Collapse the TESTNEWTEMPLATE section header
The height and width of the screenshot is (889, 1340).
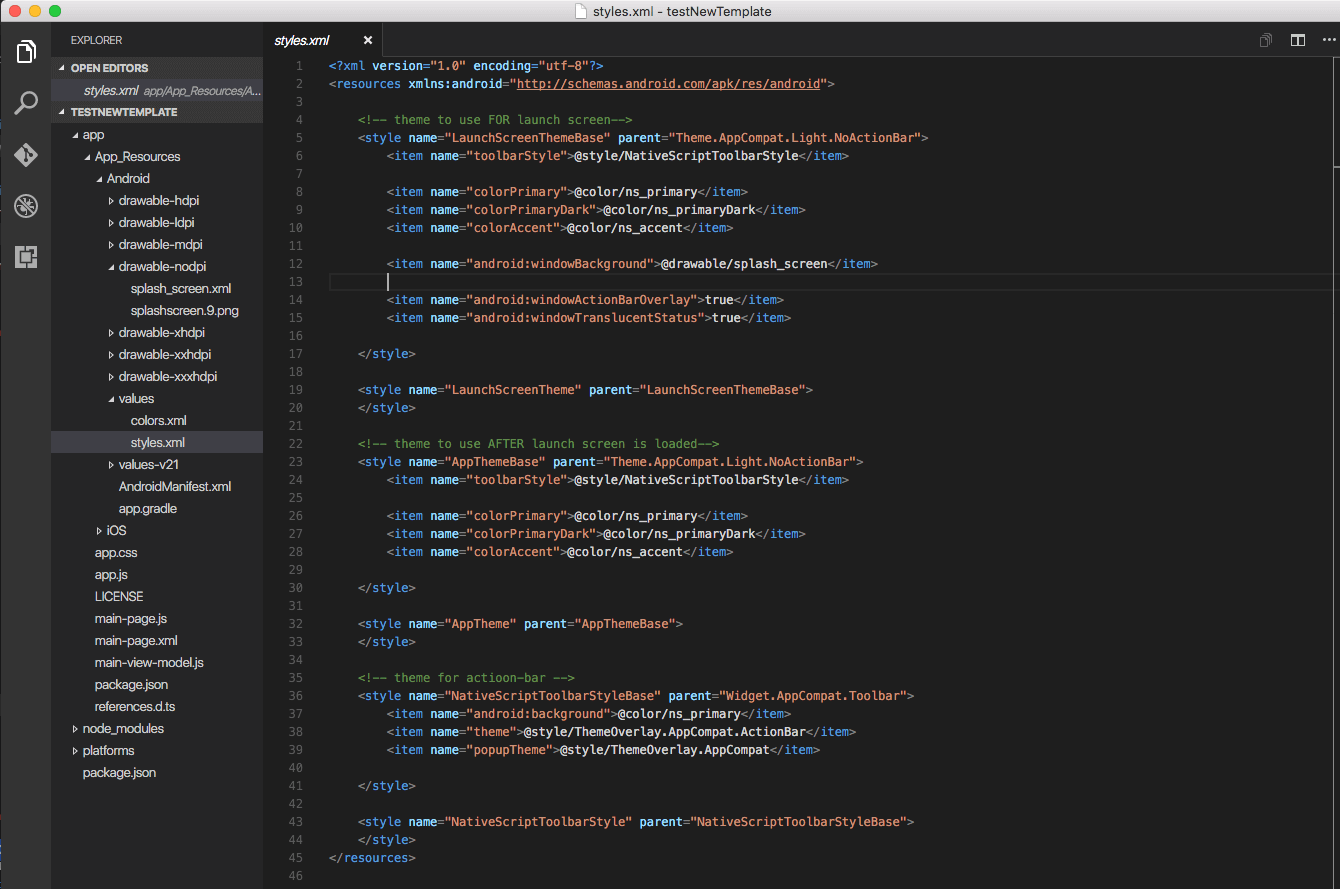(157, 112)
